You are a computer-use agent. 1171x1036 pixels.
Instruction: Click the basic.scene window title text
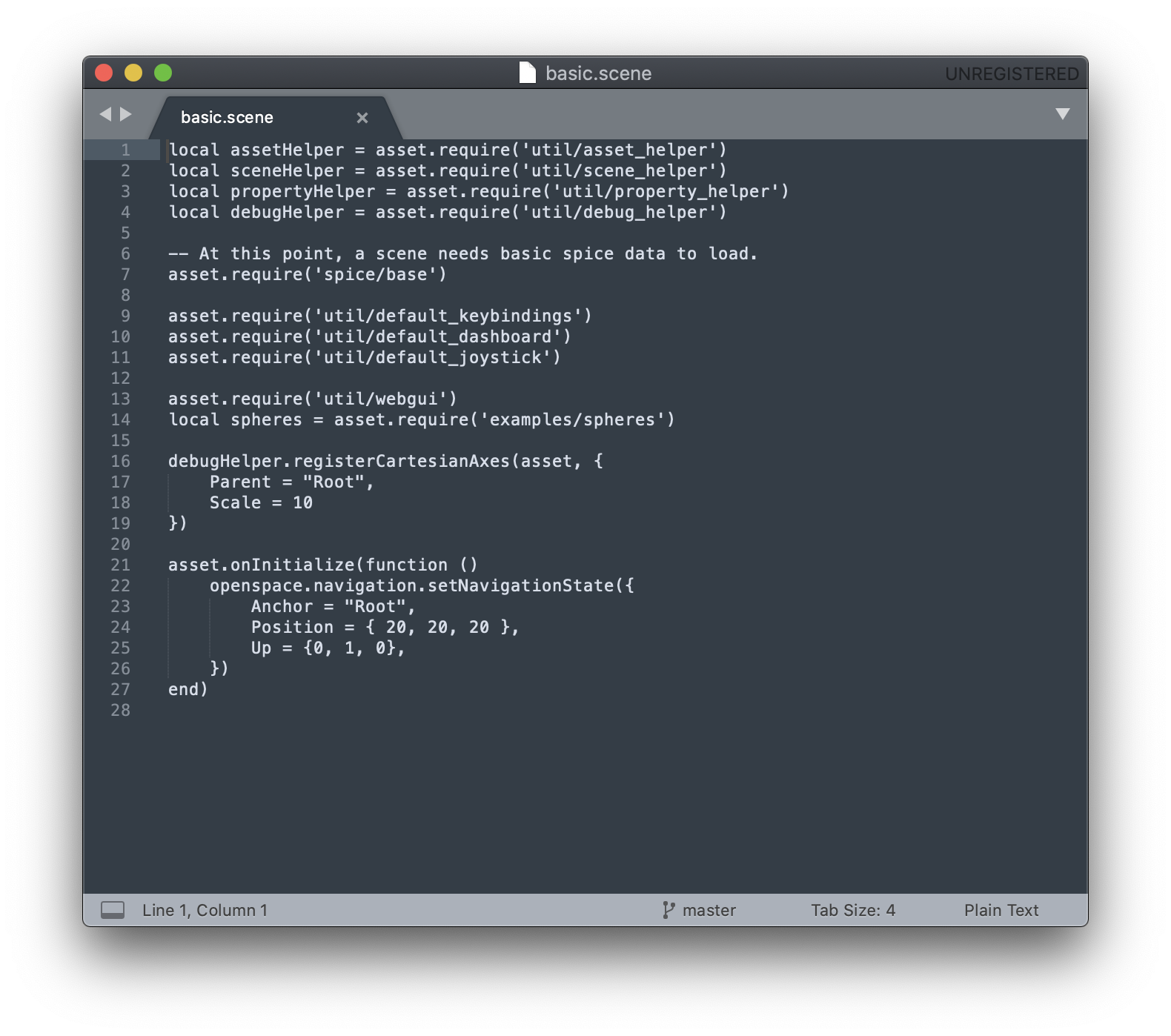(599, 73)
